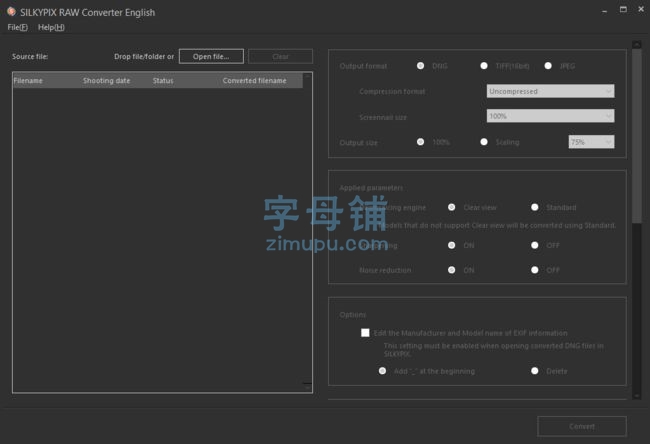Close the SILKYPIX RAW Converter window
The height and width of the screenshot is (444, 650).
pos(641,9)
